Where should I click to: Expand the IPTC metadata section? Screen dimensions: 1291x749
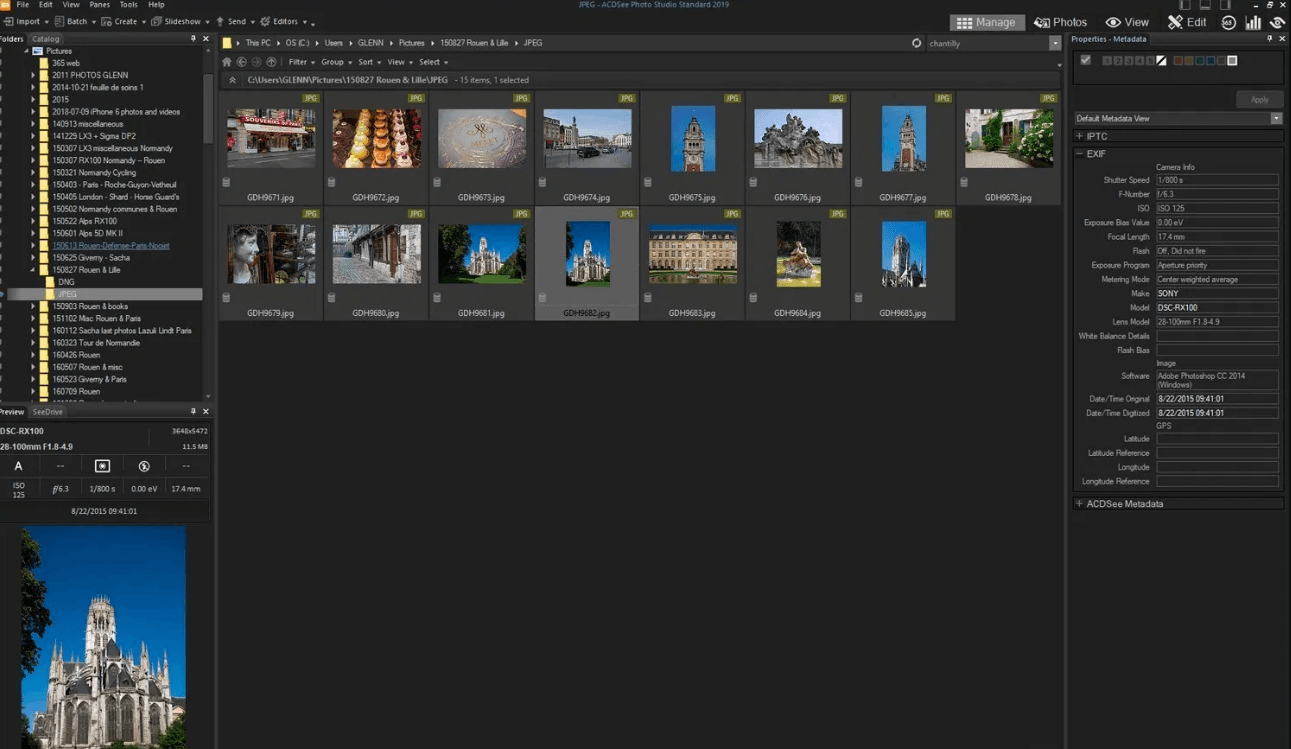coord(1079,136)
